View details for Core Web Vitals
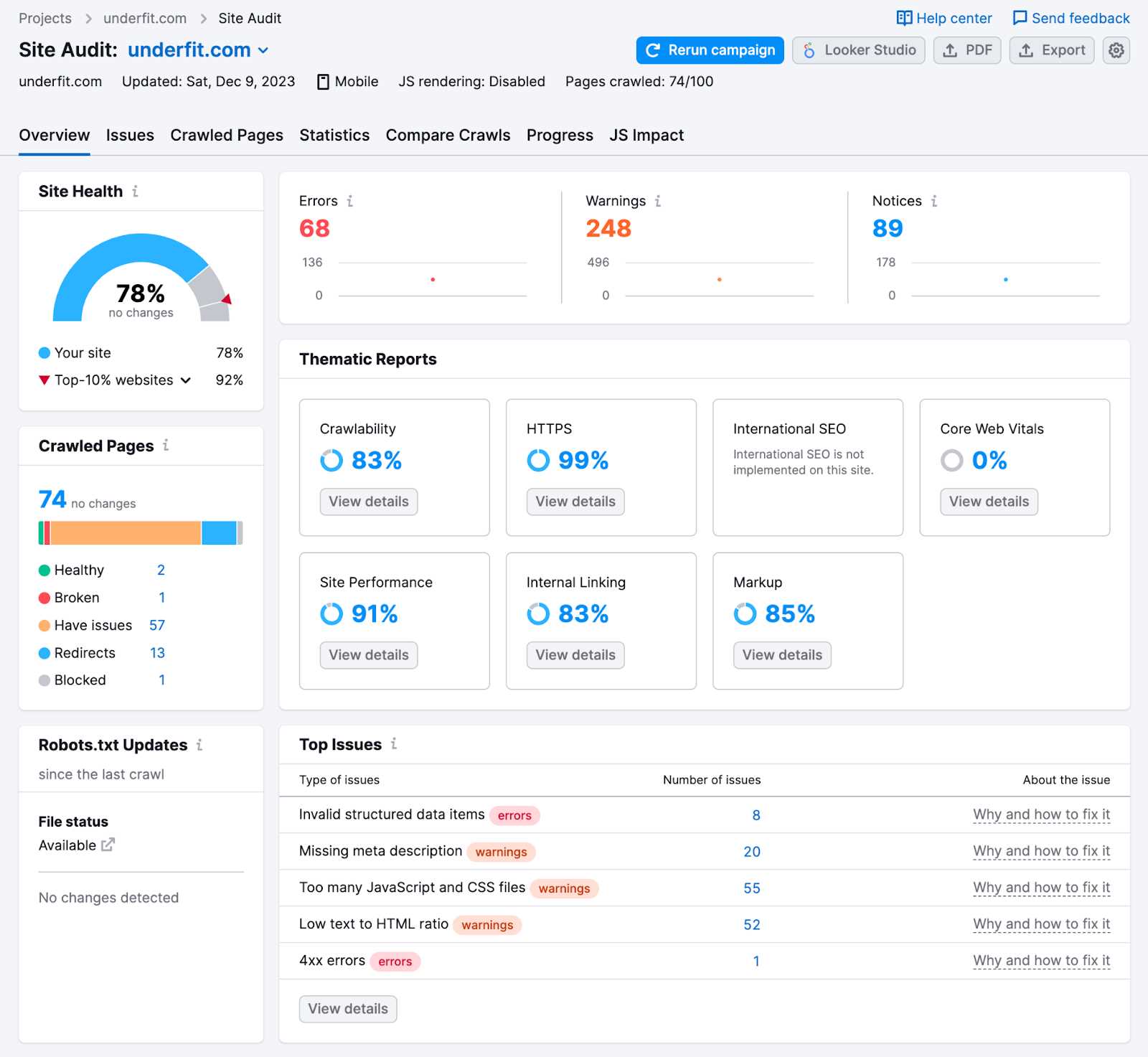Screen dimensions: 1148x1057 click(x=989, y=502)
